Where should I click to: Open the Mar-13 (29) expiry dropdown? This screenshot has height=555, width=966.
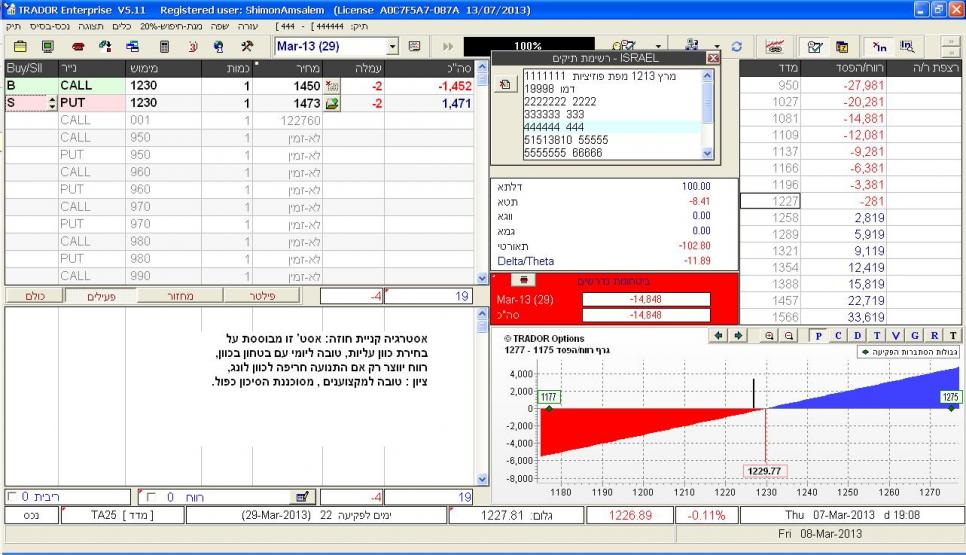392,47
